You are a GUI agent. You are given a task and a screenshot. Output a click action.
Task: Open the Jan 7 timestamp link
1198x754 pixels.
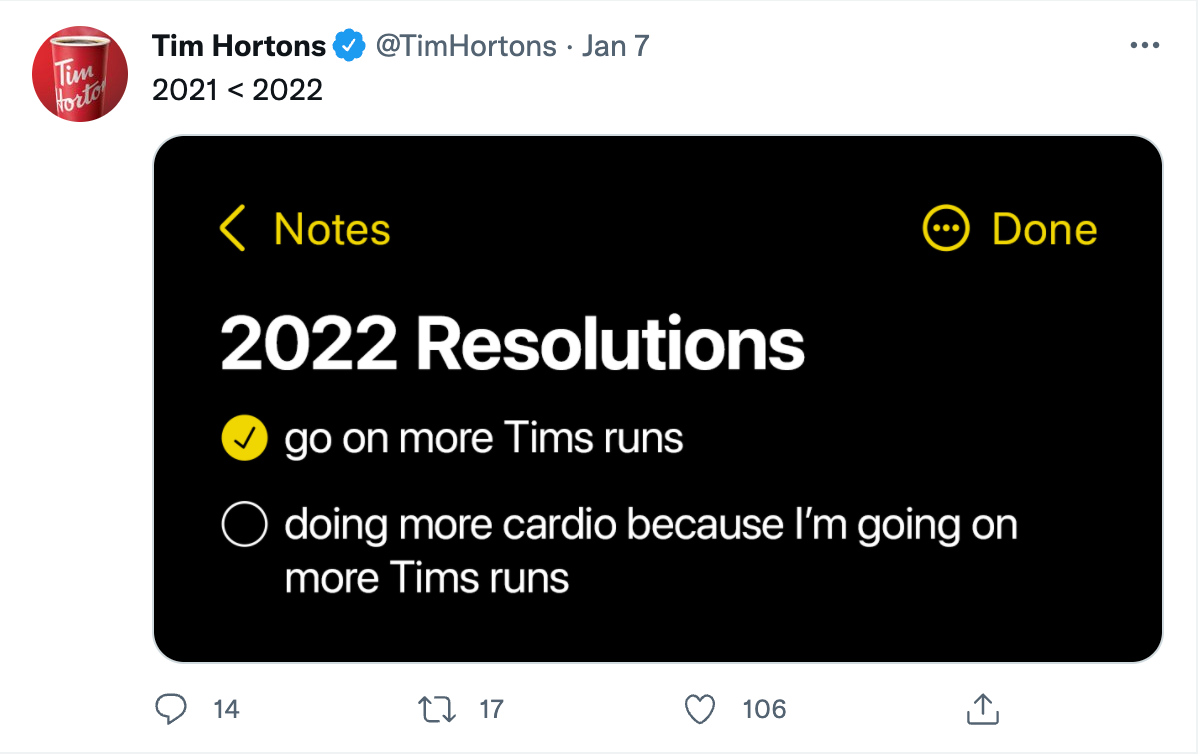(615, 46)
